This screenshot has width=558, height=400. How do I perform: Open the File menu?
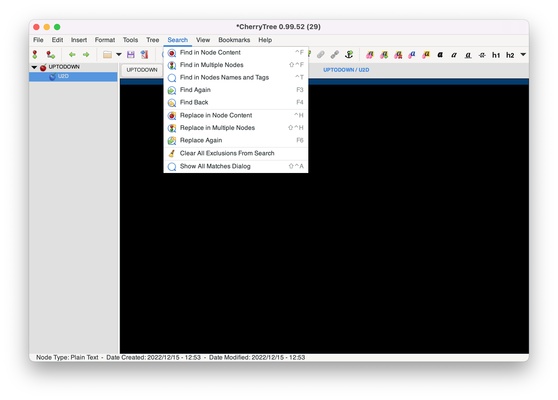tap(38, 40)
